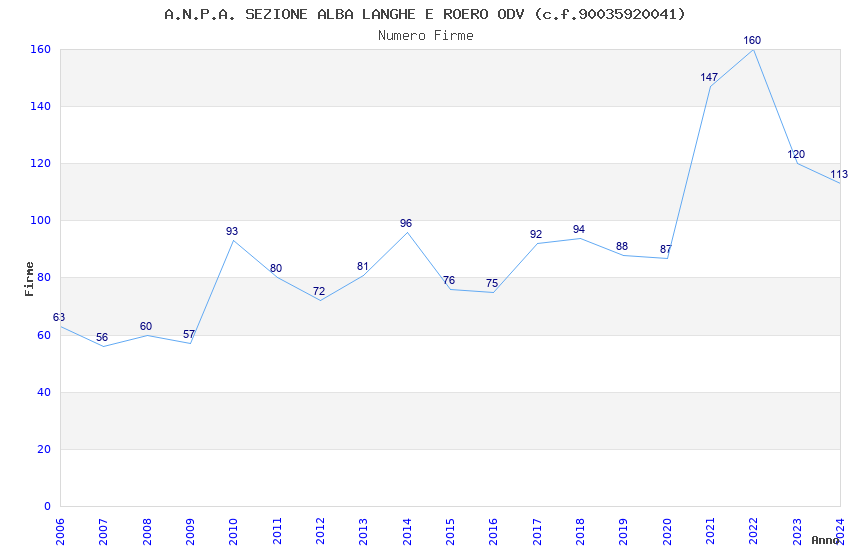Select the data label 92 for 2017
850x550 pixels.
point(536,234)
